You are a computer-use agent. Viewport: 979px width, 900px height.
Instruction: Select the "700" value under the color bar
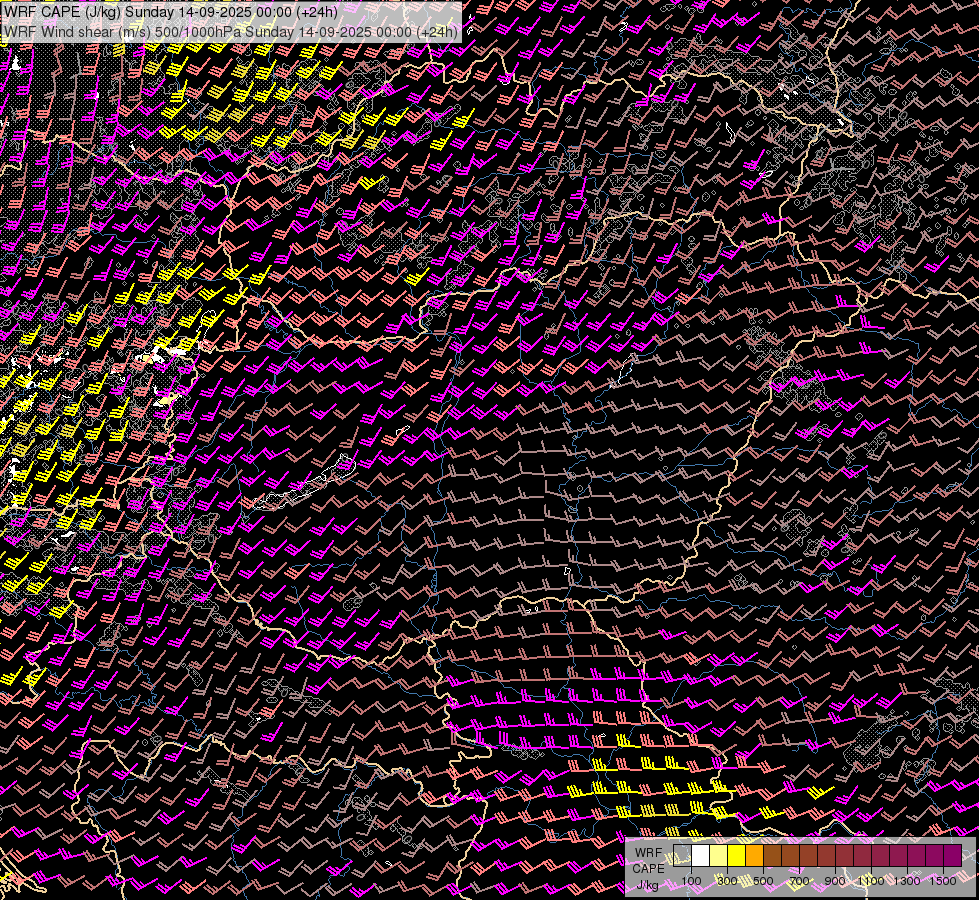[799, 881]
